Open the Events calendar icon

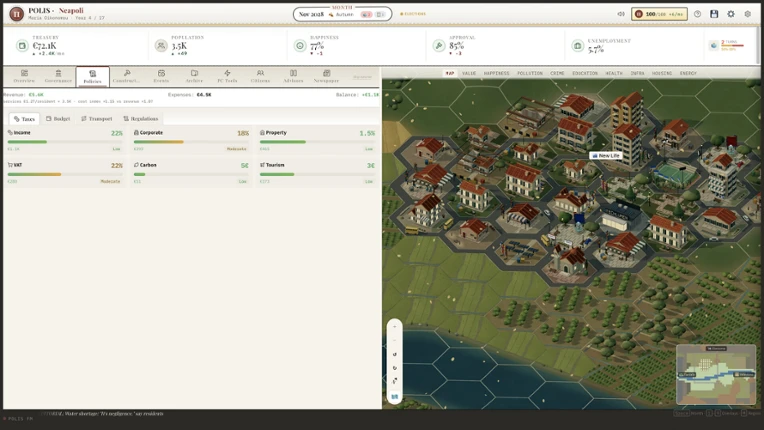[161, 73]
